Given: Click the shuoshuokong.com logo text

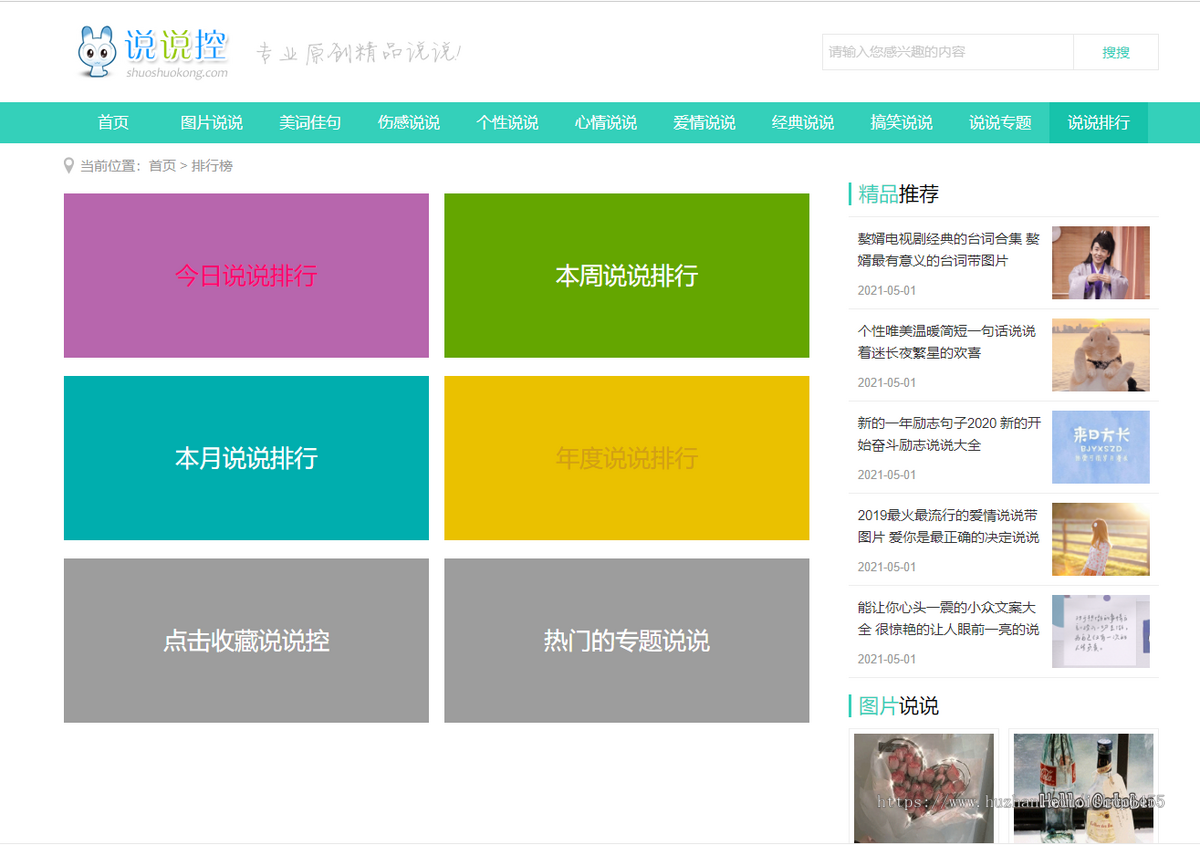Looking at the screenshot, I should click(x=177, y=72).
